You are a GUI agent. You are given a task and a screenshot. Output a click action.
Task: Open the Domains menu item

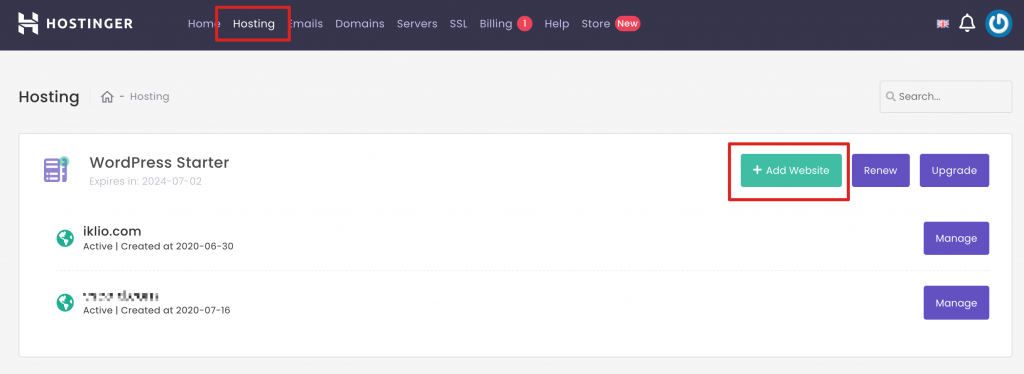click(360, 23)
